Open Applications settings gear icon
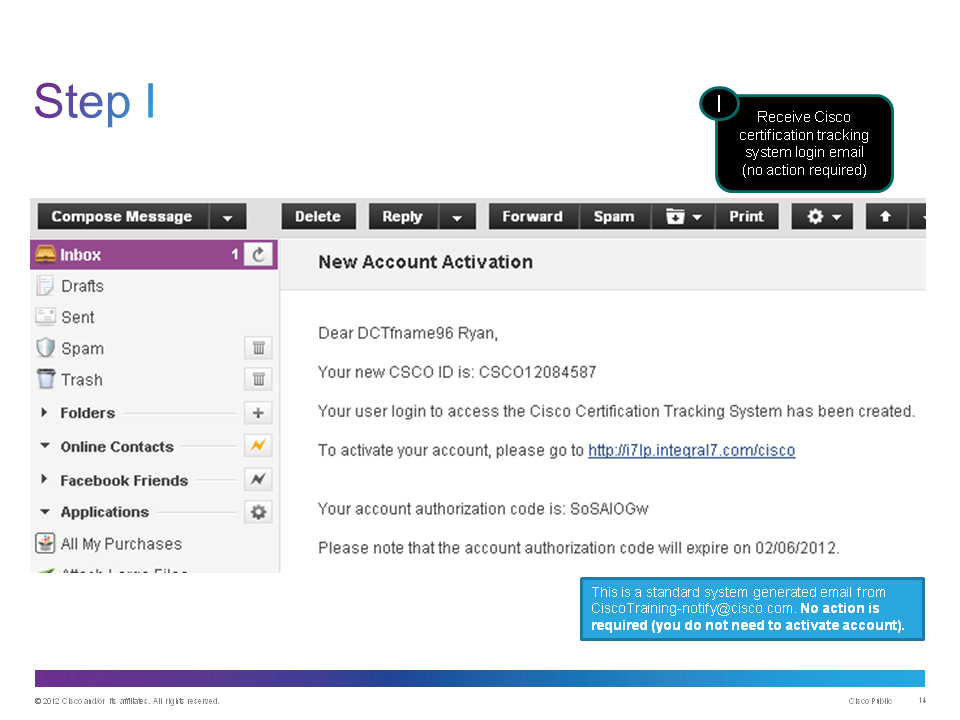This screenshot has height=720, width=960. click(258, 512)
